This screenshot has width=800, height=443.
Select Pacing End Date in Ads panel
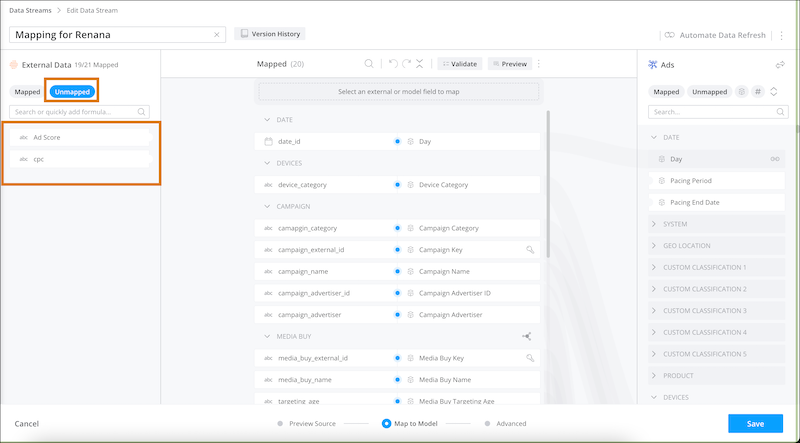pos(716,203)
